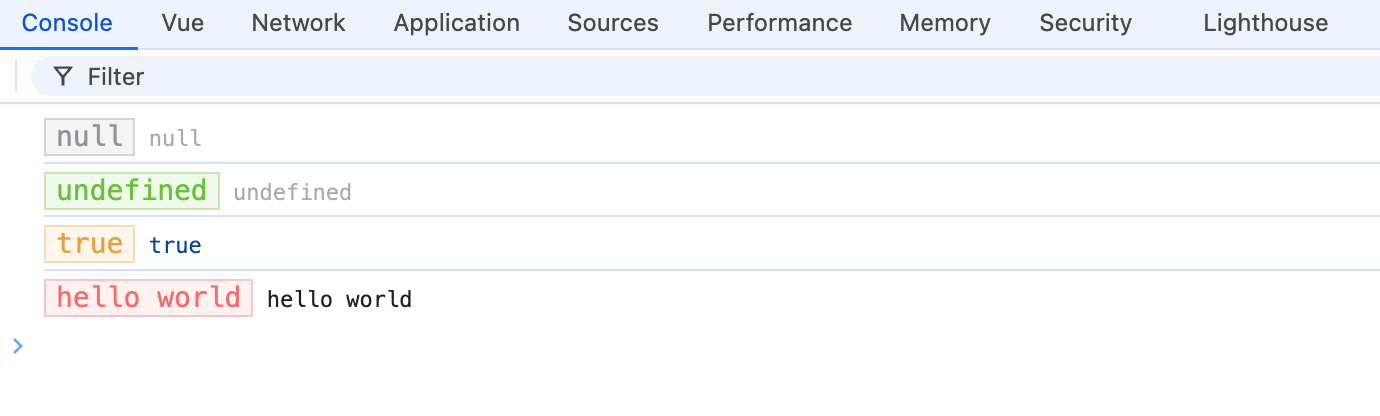Focus the Filter input field
The image size is (1380, 416).
click(x=705, y=76)
